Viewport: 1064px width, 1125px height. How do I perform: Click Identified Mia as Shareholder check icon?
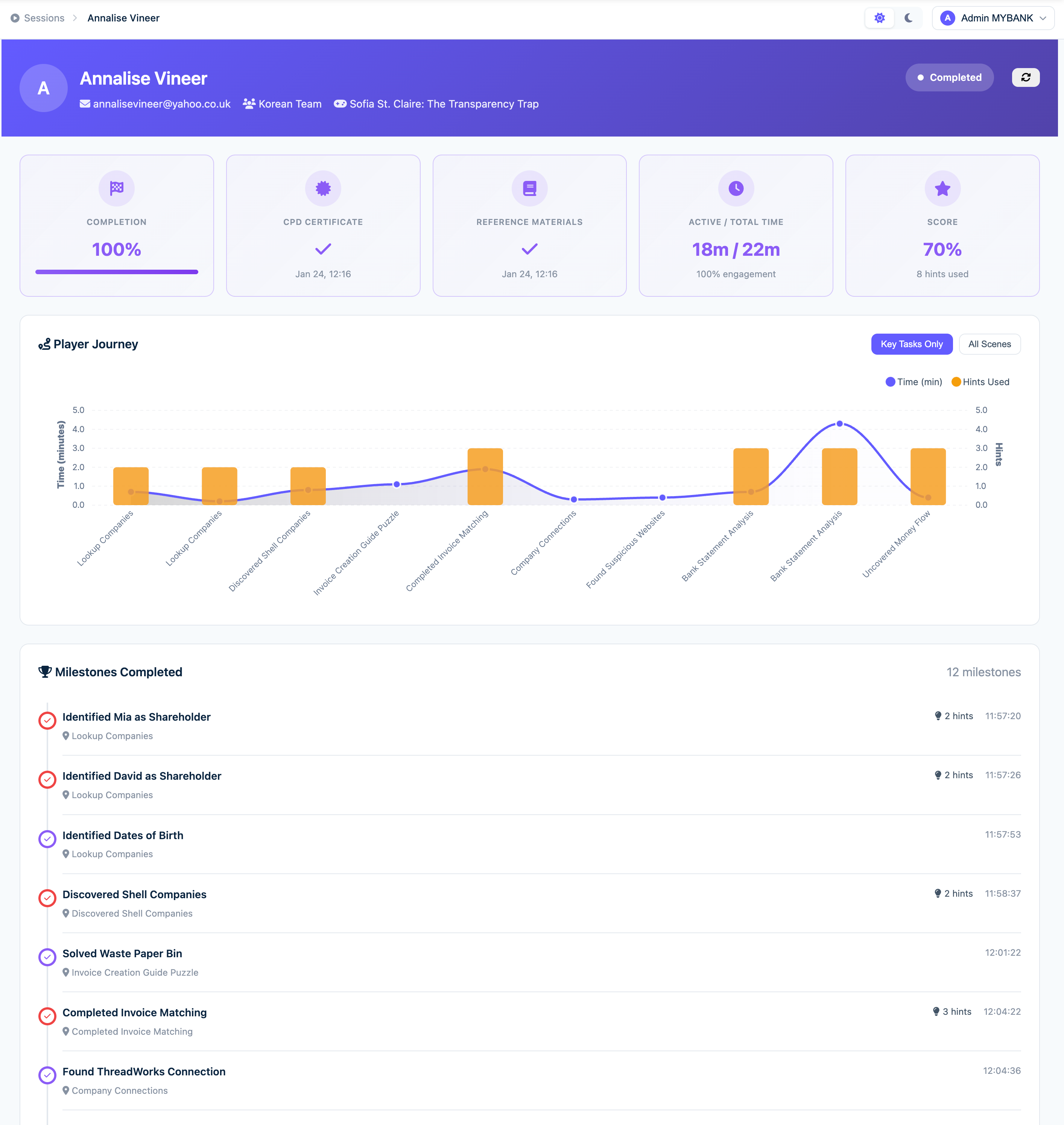47,720
